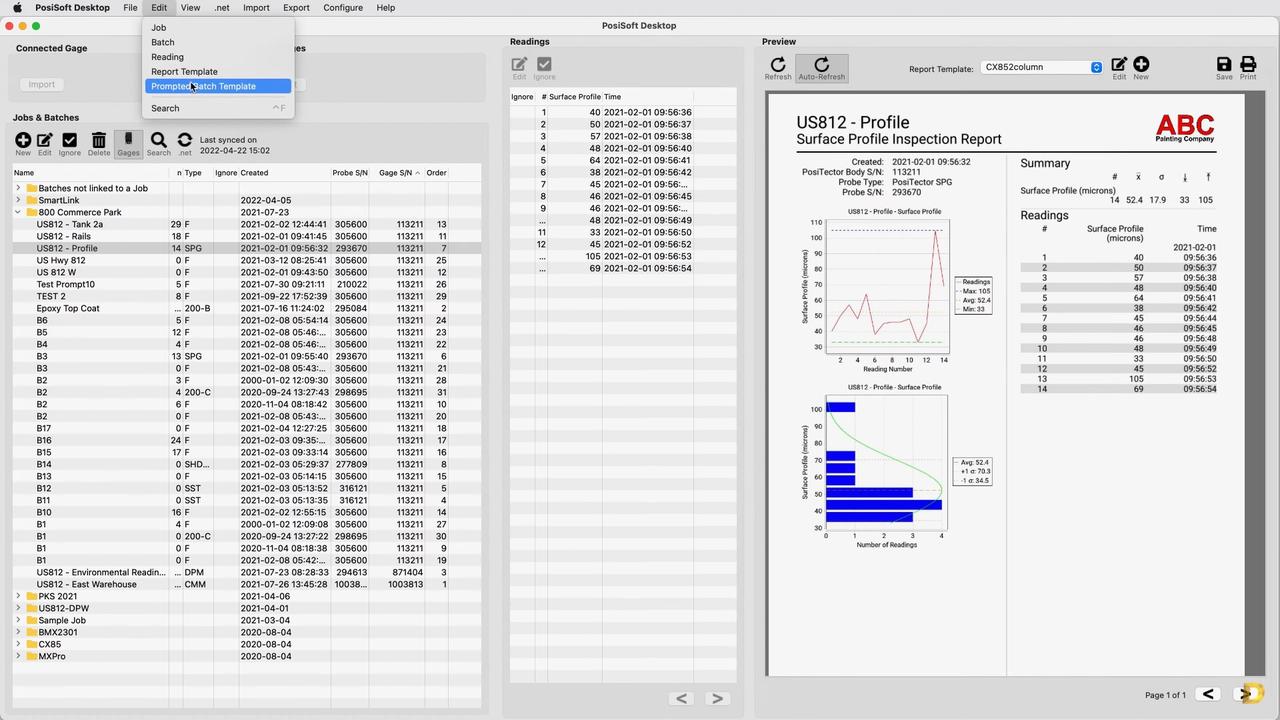This screenshot has width=1280, height=720.
Task: Open the Configure menu
Action: click(343, 7)
